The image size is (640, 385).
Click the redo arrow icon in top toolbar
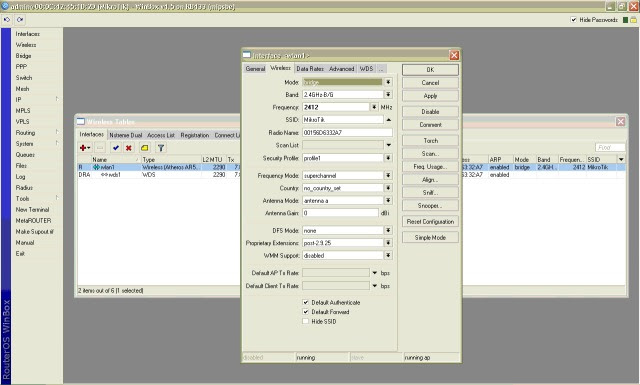20,20
